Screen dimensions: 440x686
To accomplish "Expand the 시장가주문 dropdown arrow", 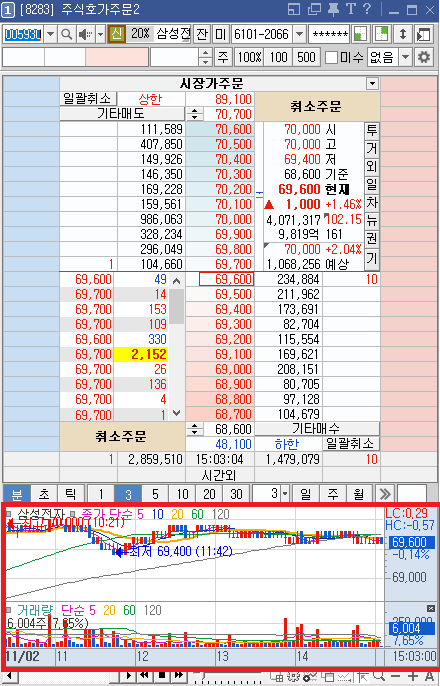I will coord(373,84).
